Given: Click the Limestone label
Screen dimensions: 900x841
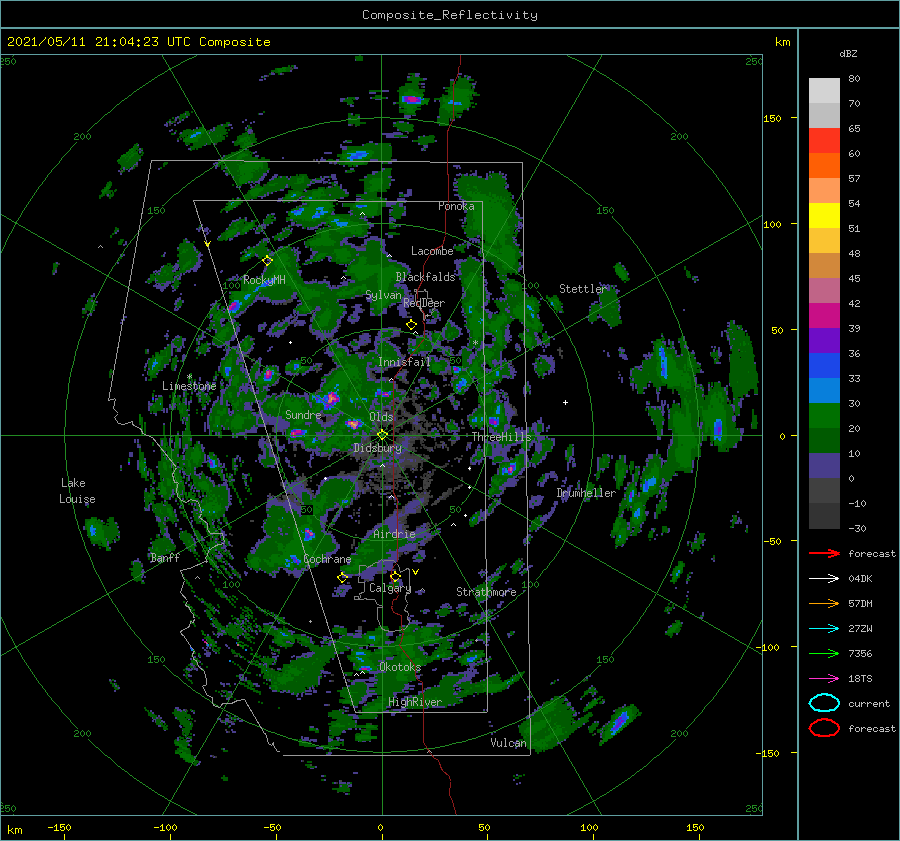Looking at the screenshot, I should [x=189, y=386].
